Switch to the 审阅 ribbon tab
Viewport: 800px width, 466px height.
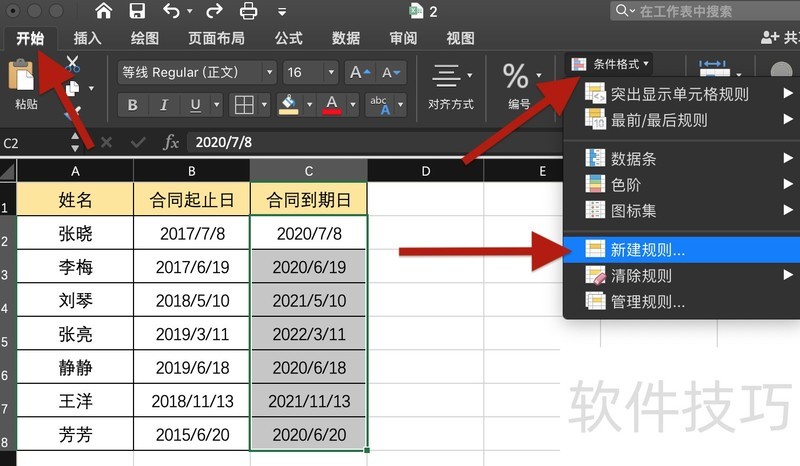pos(403,38)
